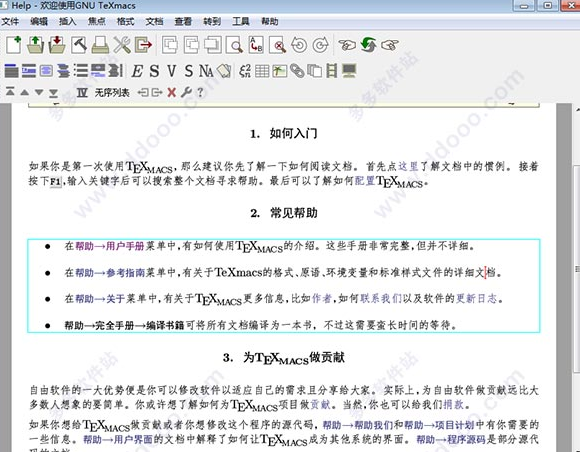Click the open file folder icon
Viewport: 580px width, 452px height.
pyautogui.click(x=35, y=45)
